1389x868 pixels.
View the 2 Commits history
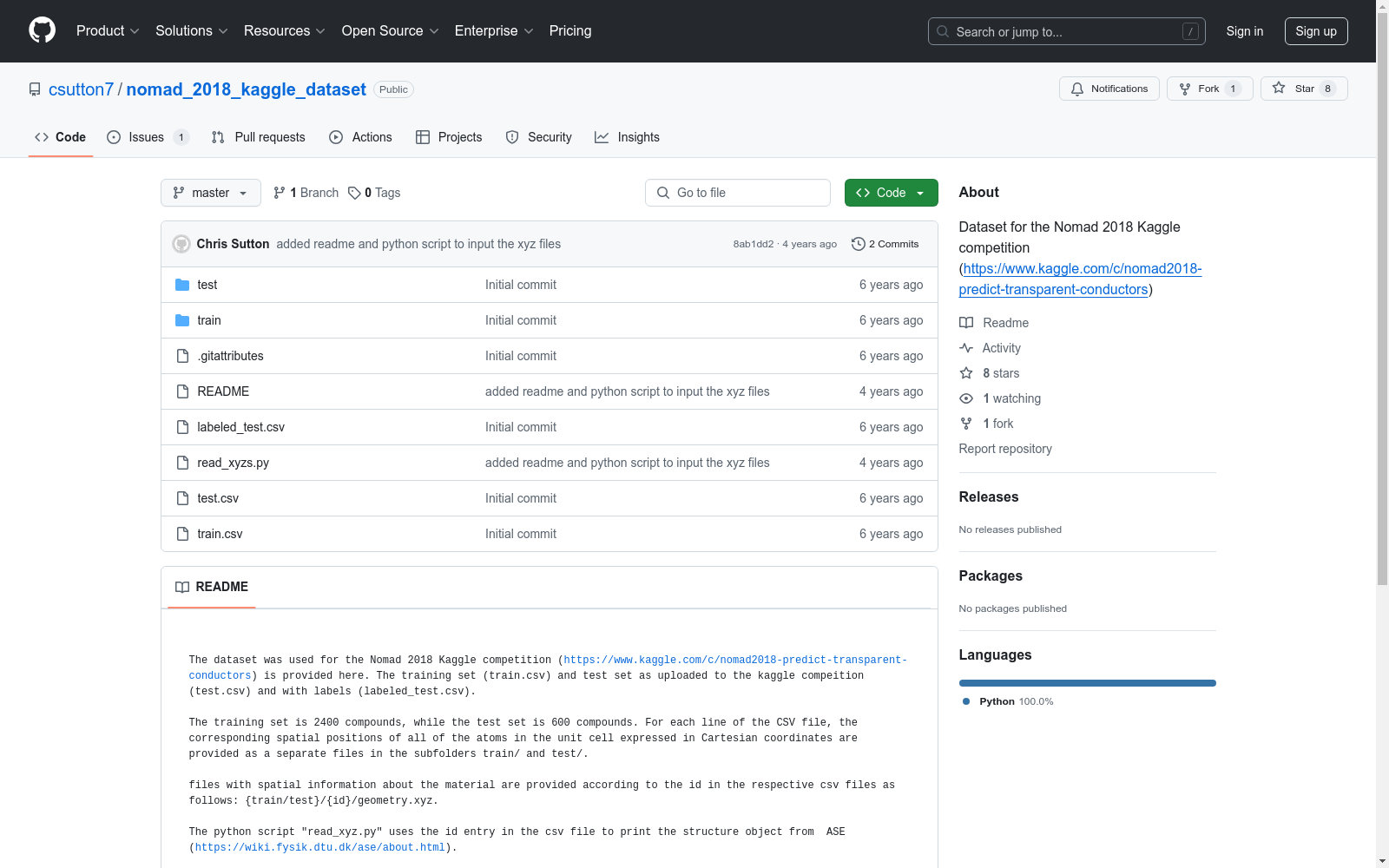(x=885, y=244)
